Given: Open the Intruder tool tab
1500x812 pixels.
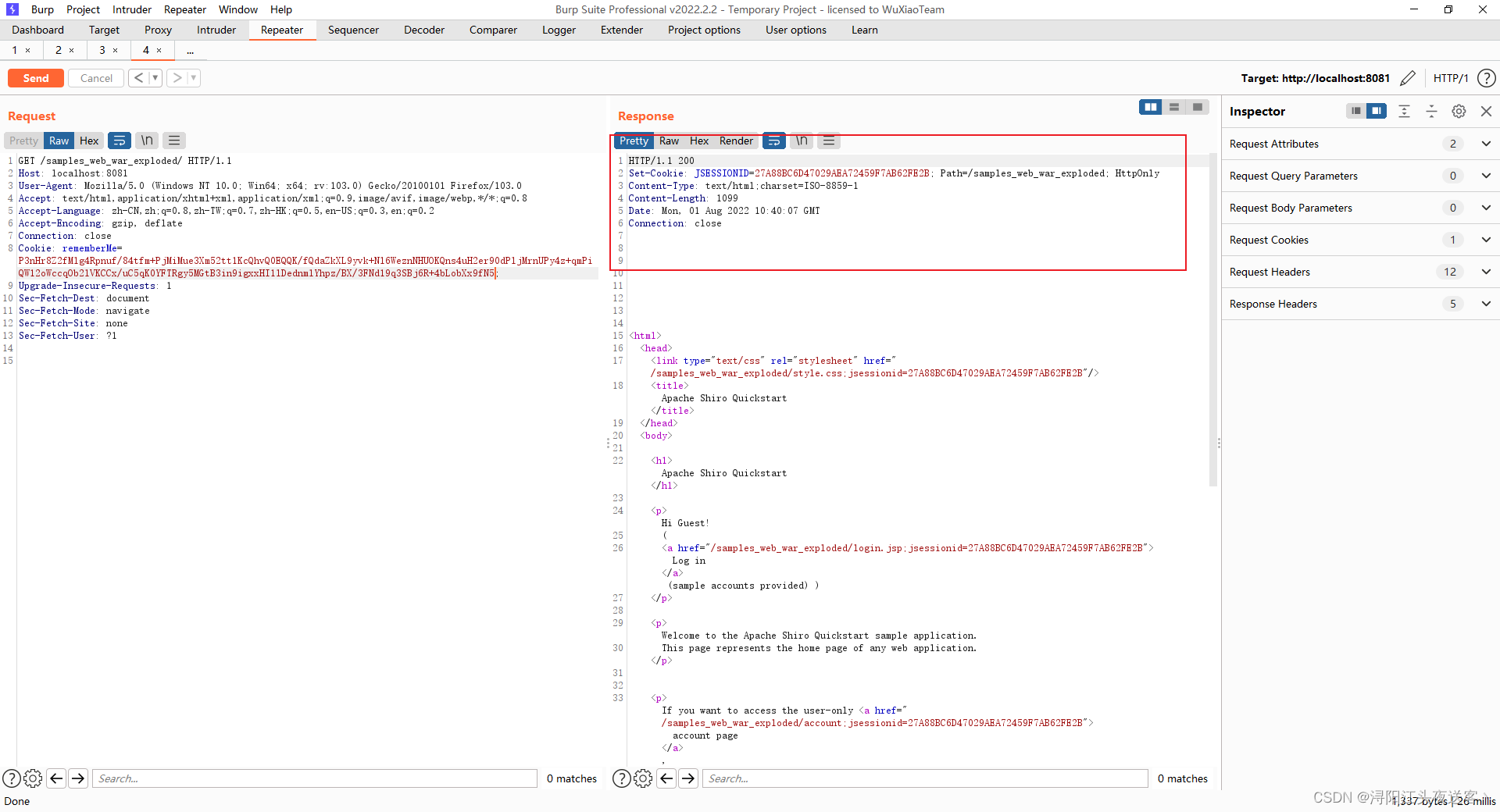Looking at the screenshot, I should pos(216,30).
